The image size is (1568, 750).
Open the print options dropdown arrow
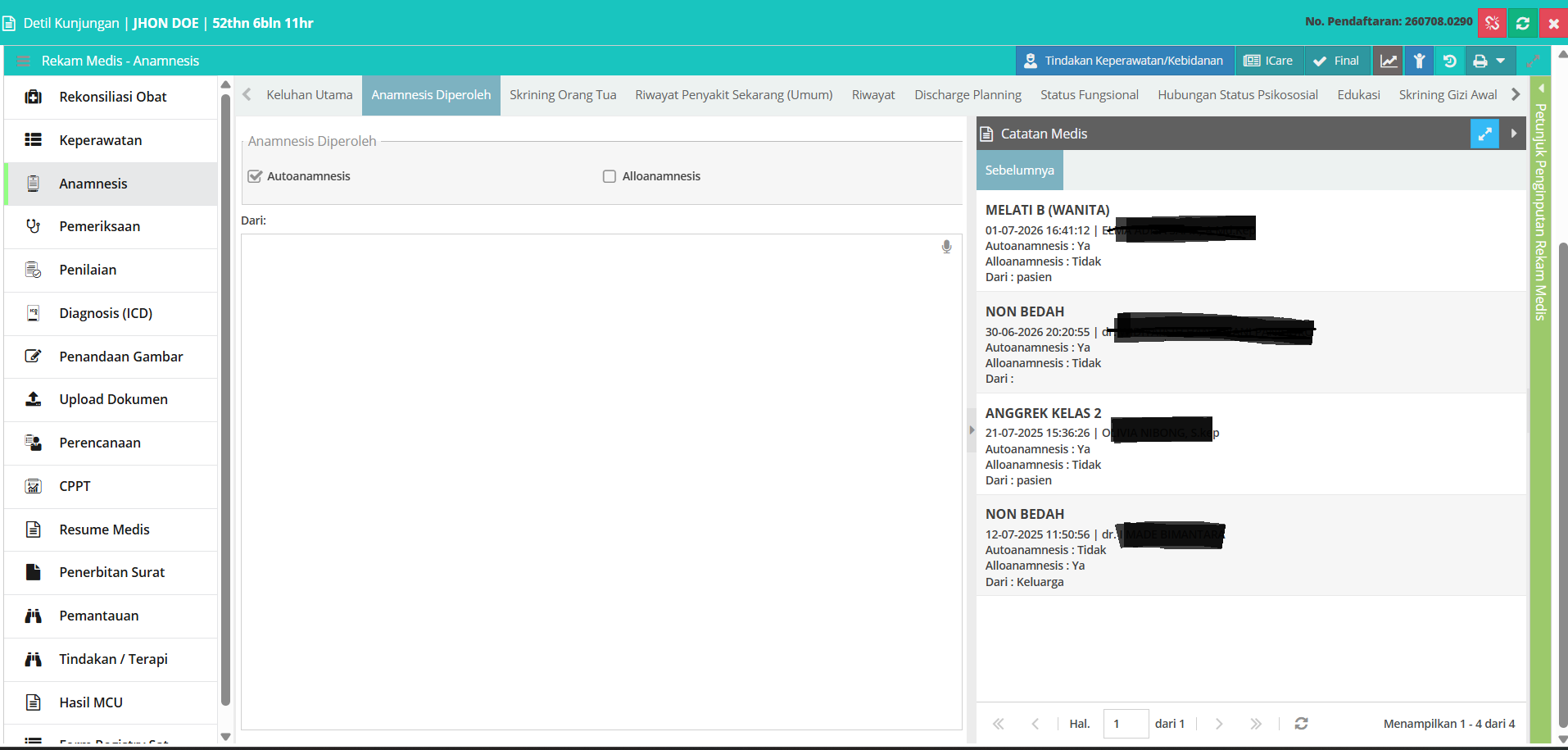1501,61
